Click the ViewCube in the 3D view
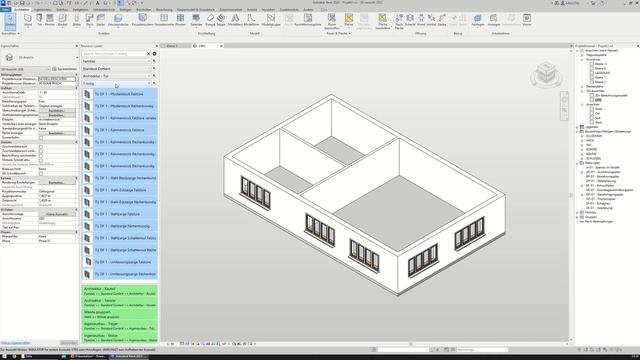This screenshot has height=360, width=640. (546, 74)
